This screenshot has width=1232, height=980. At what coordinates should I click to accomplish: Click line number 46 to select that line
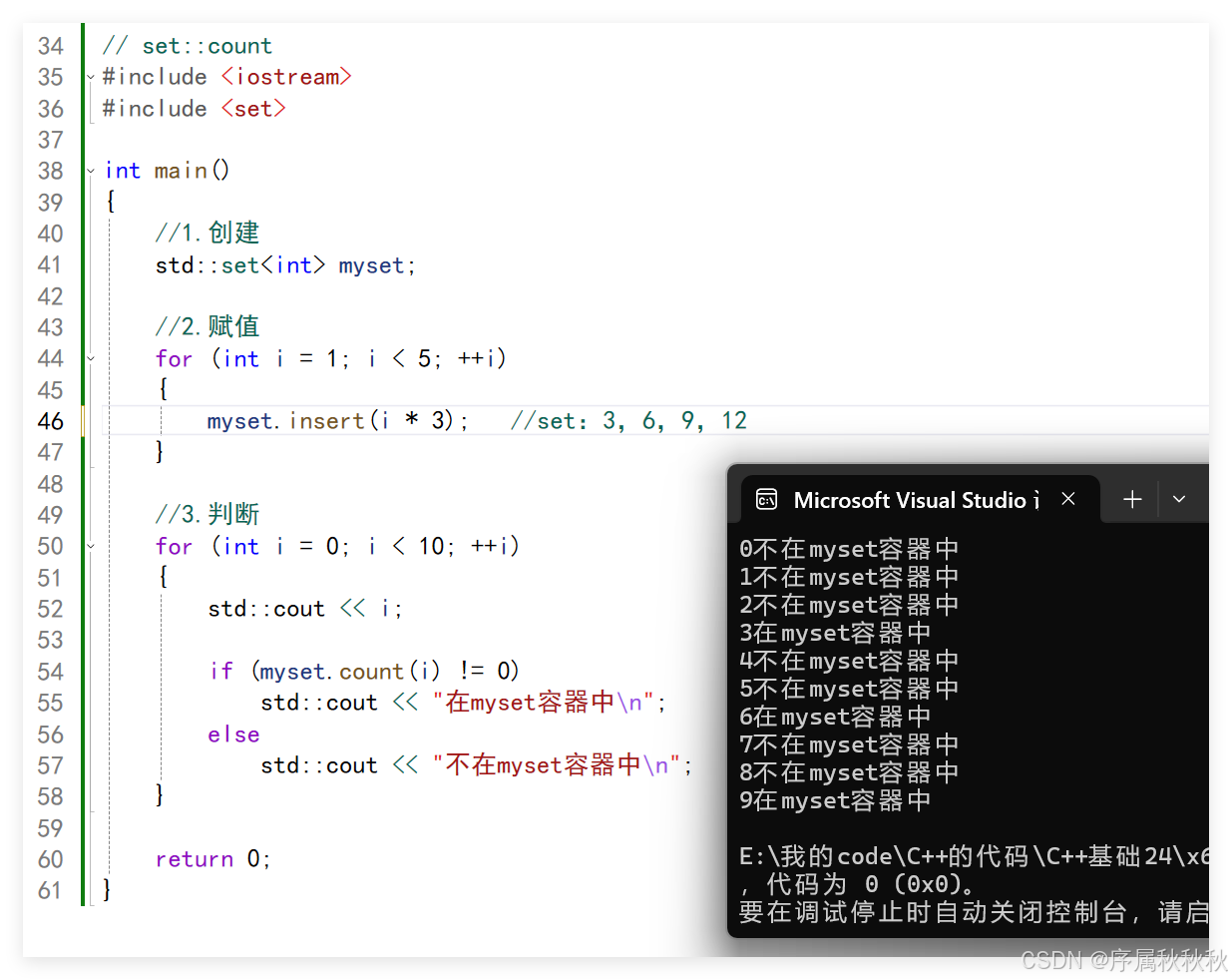[x=51, y=420]
